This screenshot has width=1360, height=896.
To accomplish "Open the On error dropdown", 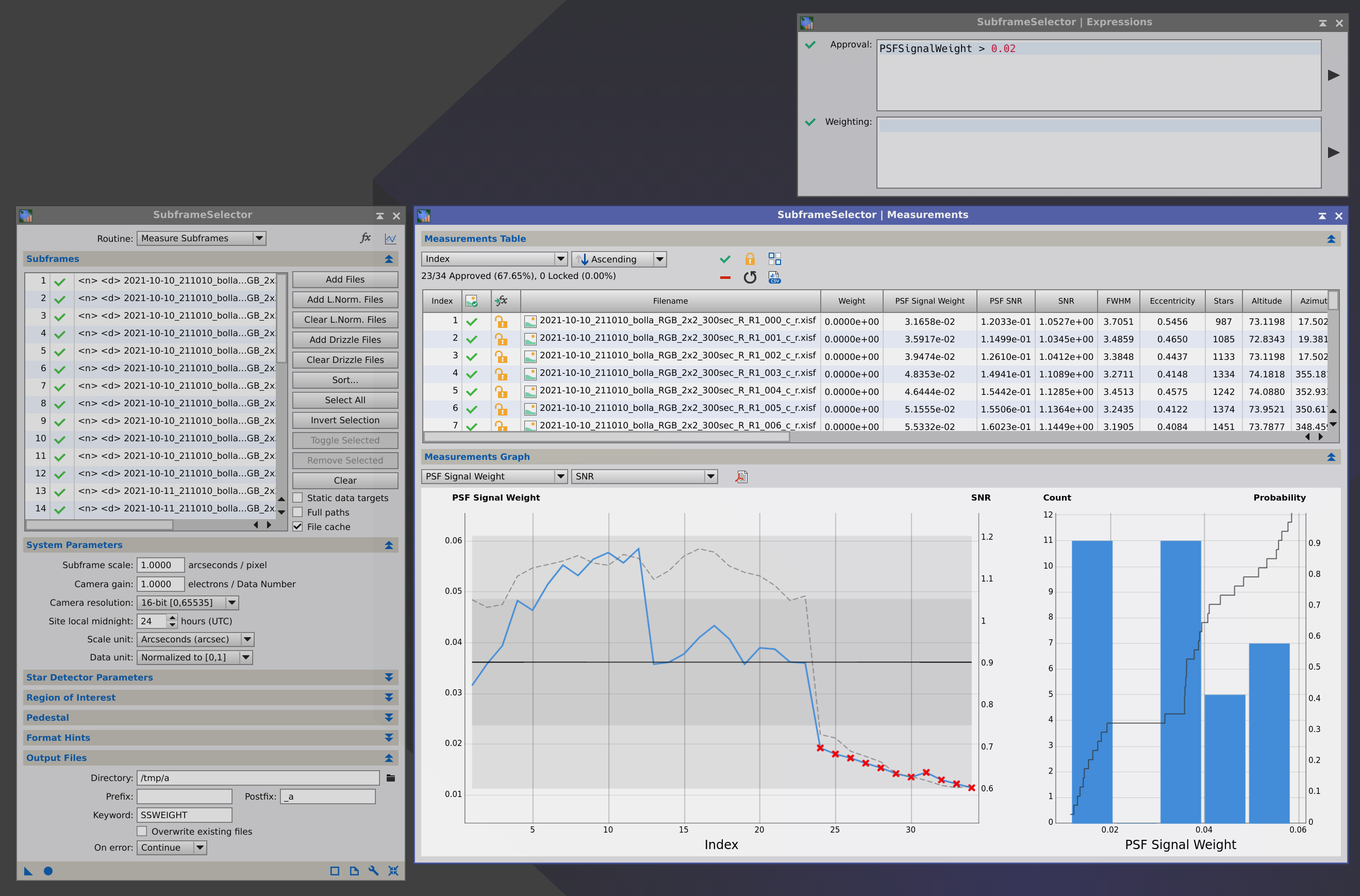I will (172, 848).
